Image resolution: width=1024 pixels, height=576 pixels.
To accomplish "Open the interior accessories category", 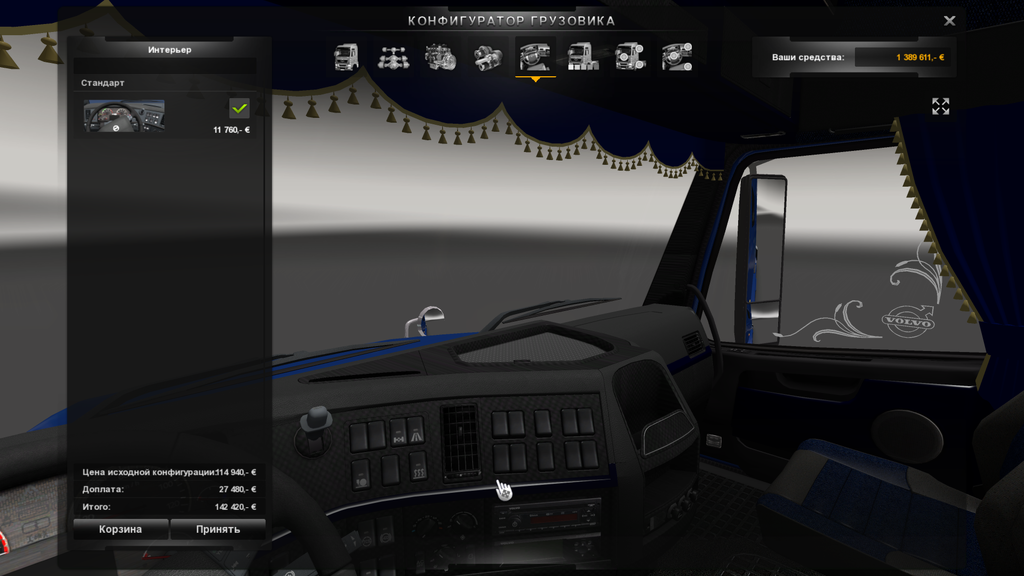I will click(x=677, y=57).
